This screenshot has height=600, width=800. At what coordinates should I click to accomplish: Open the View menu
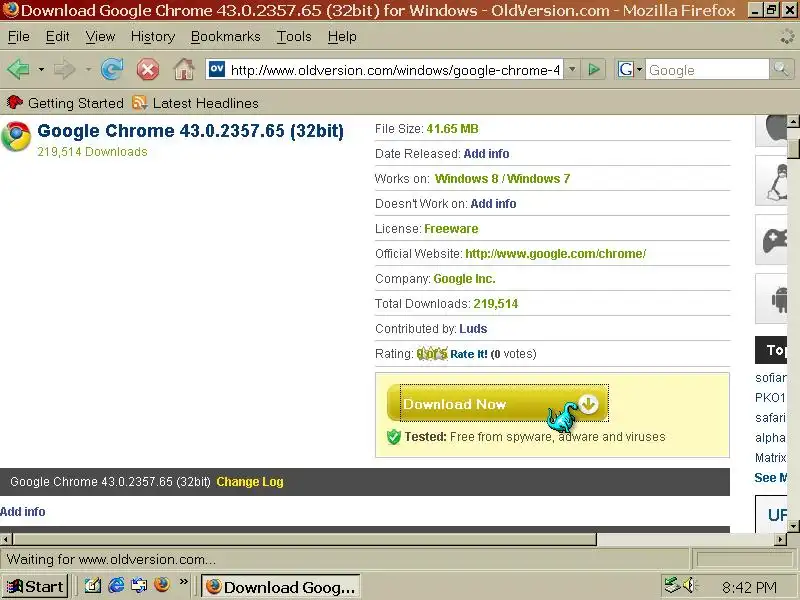(x=100, y=37)
